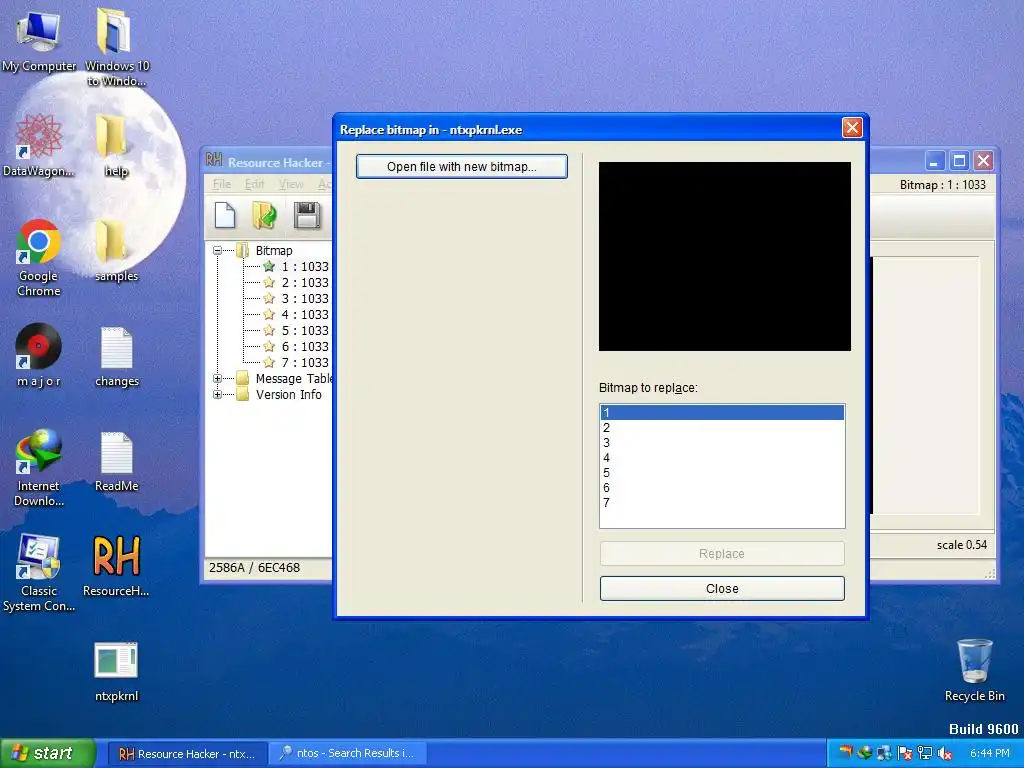Click the Open file folder icon in Resource Hacker
Image resolution: width=1024 pixels, height=768 pixels.
point(264,215)
